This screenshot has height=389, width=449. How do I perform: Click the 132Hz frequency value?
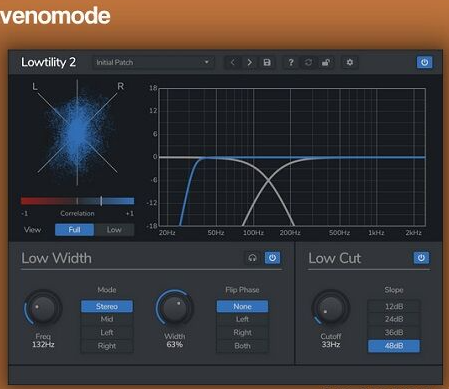point(43,345)
